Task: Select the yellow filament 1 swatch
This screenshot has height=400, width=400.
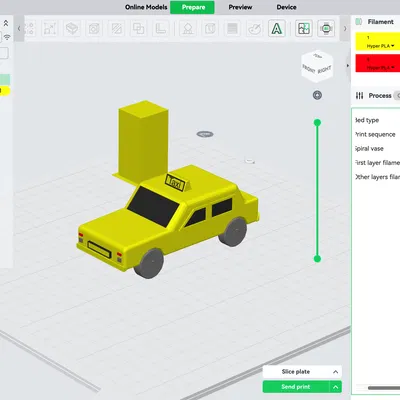Action: [378, 41]
